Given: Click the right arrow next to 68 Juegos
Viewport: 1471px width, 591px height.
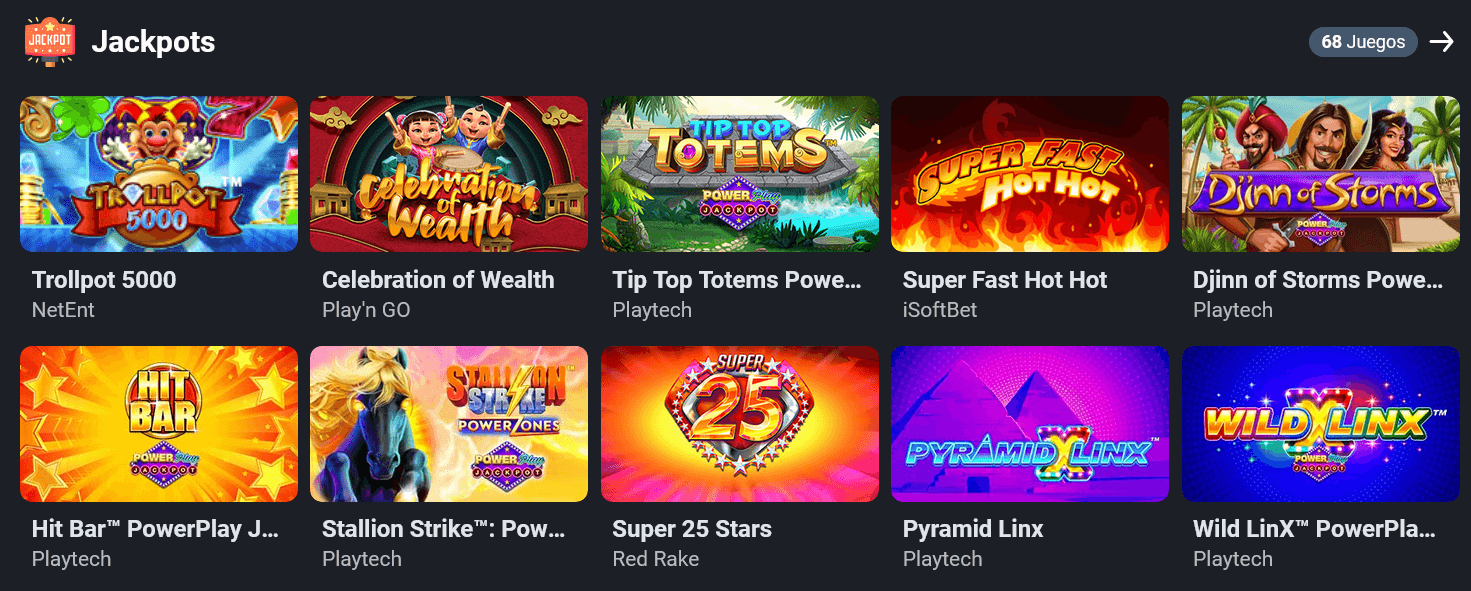Looking at the screenshot, I should click(x=1441, y=41).
